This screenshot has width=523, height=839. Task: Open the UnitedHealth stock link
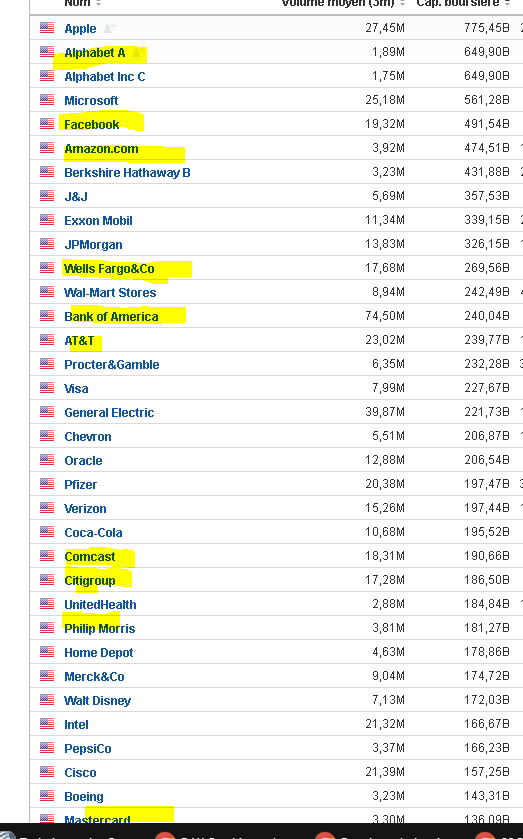[100, 605]
